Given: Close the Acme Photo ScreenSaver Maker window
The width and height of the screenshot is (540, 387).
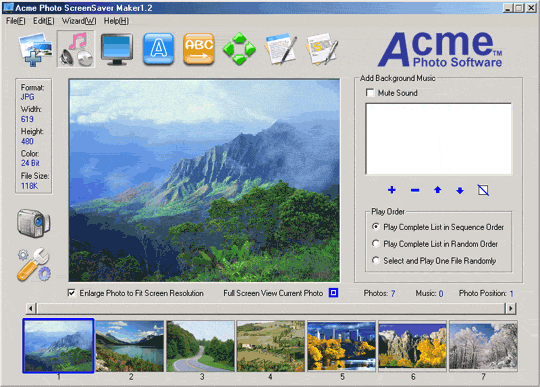Looking at the screenshot, I should tap(531, 8).
